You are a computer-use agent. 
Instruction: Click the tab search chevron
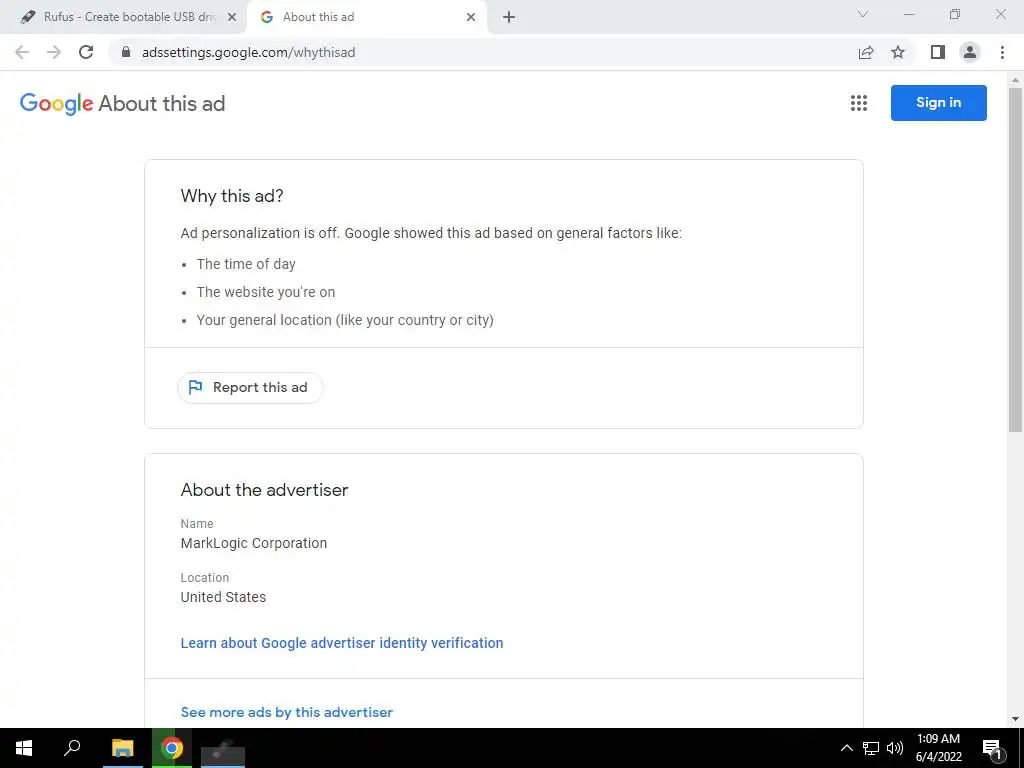click(x=862, y=14)
